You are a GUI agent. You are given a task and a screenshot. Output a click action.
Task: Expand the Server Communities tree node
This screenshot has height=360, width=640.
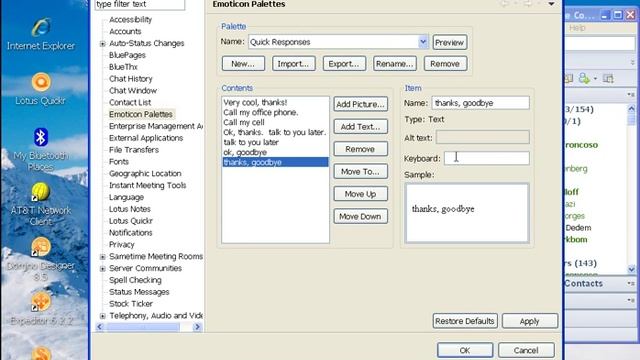(x=103, y=269)
